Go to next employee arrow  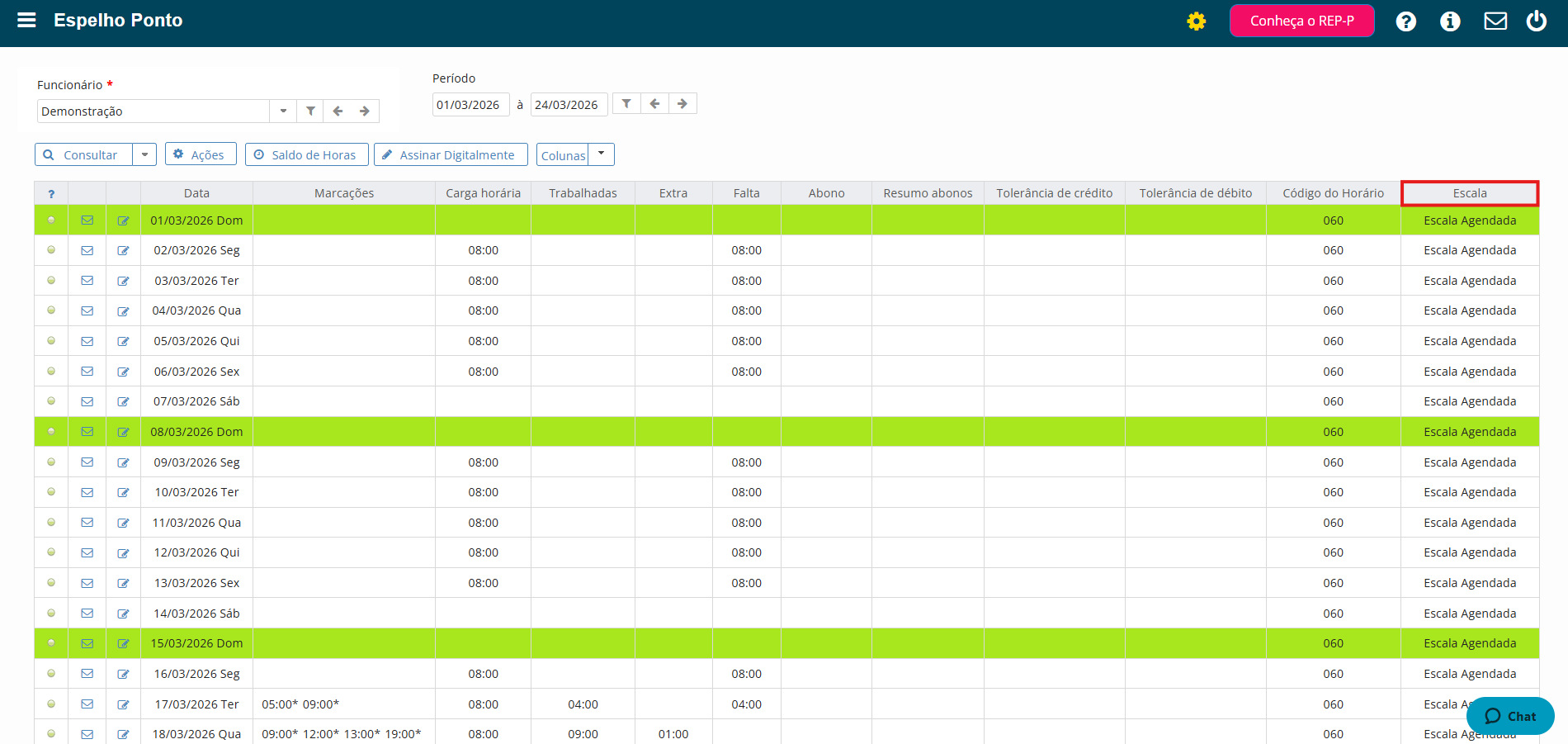[x=365, y=111]
